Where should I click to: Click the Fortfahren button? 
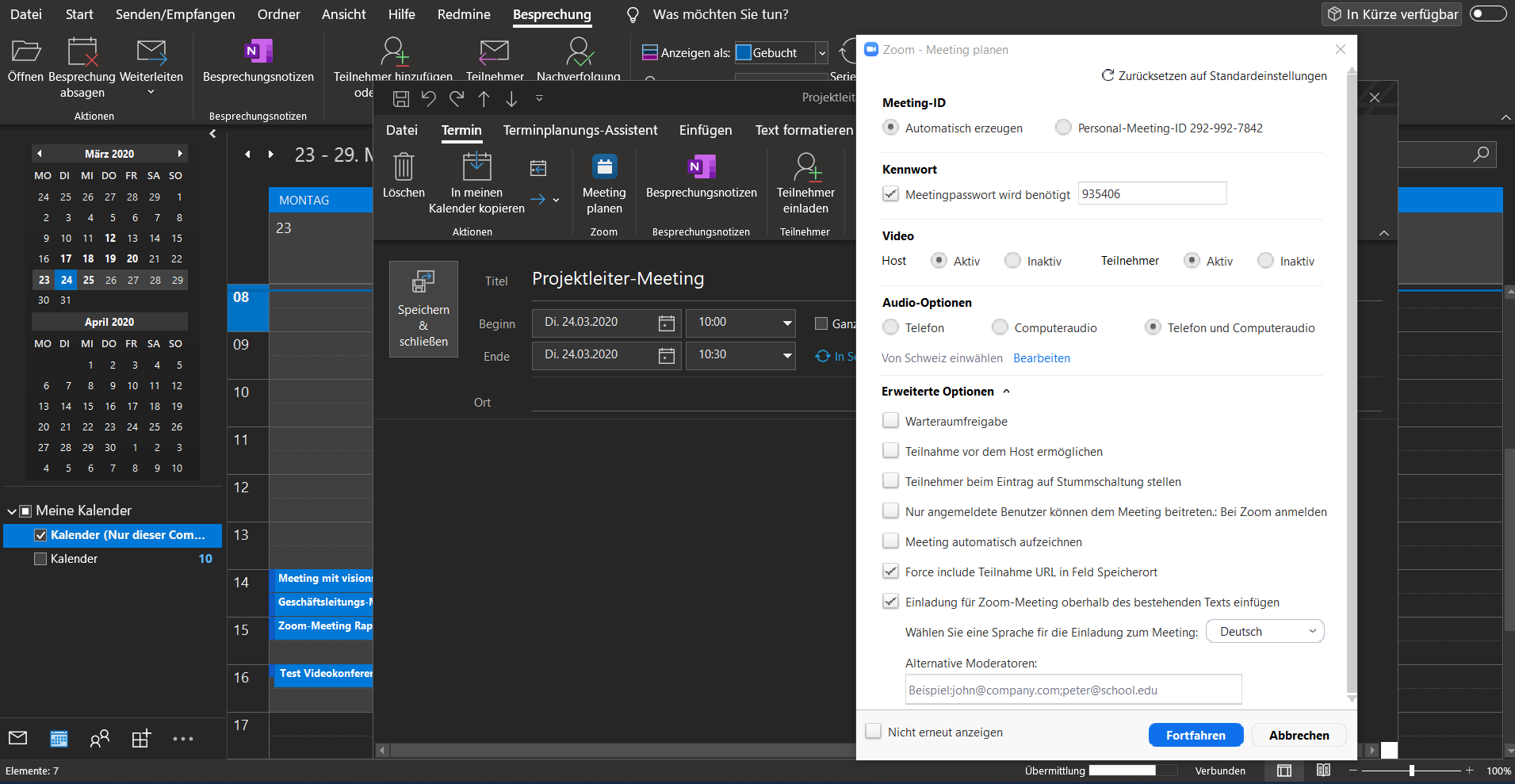[x=1195, y=735]
